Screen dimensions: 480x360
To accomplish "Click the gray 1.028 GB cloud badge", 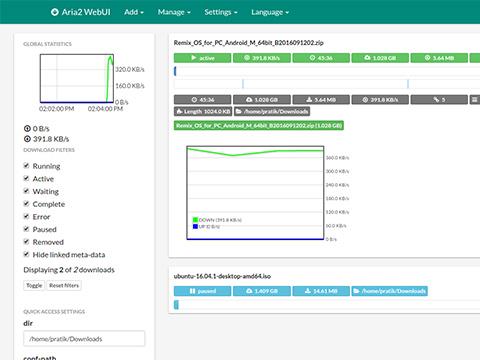I will 262,100.
